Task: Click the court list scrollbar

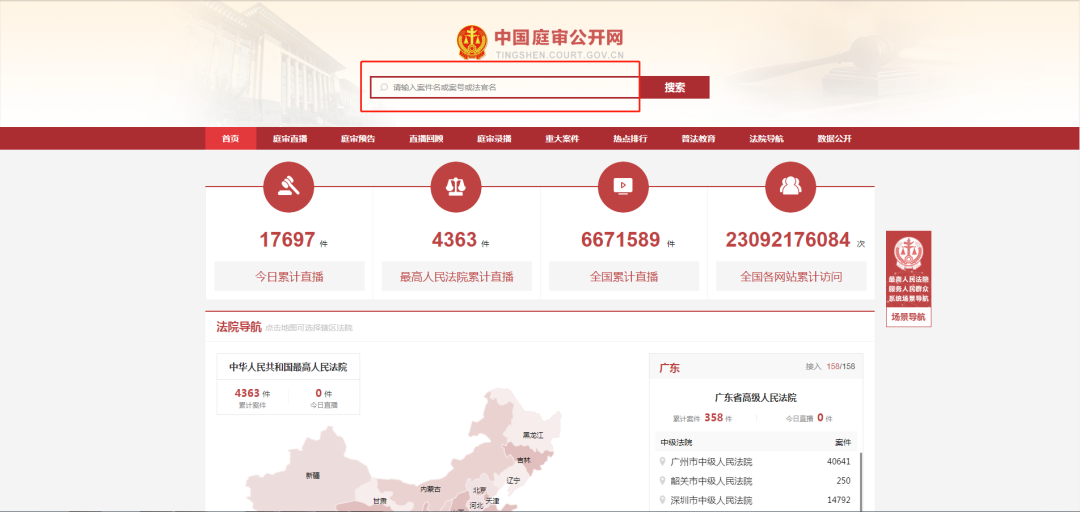Action: [x=860, y=481]
